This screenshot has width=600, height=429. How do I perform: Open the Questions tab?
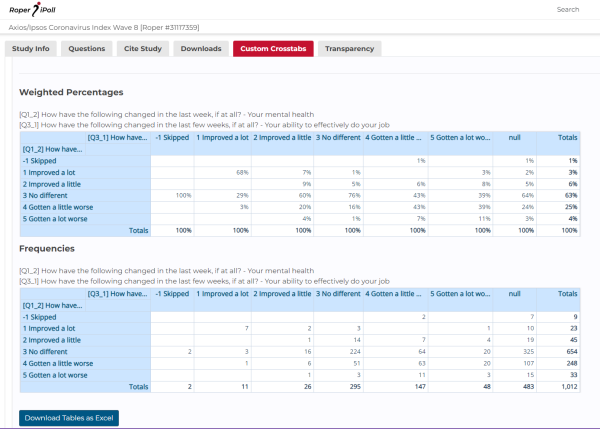86,49
